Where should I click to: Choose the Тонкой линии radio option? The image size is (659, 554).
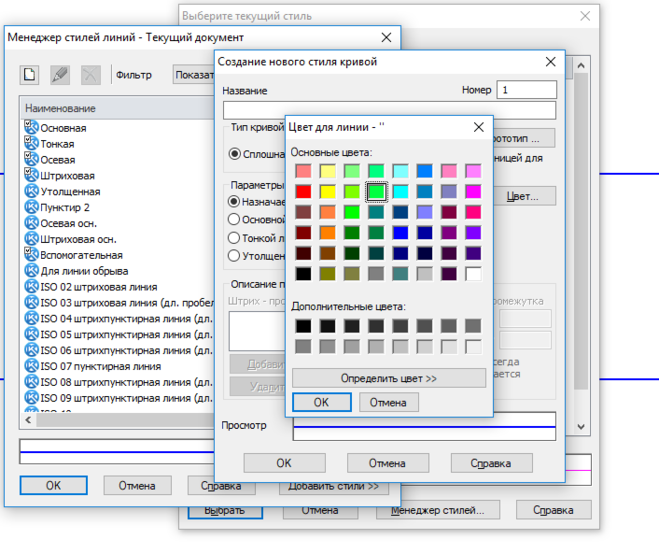pos(235,238)
